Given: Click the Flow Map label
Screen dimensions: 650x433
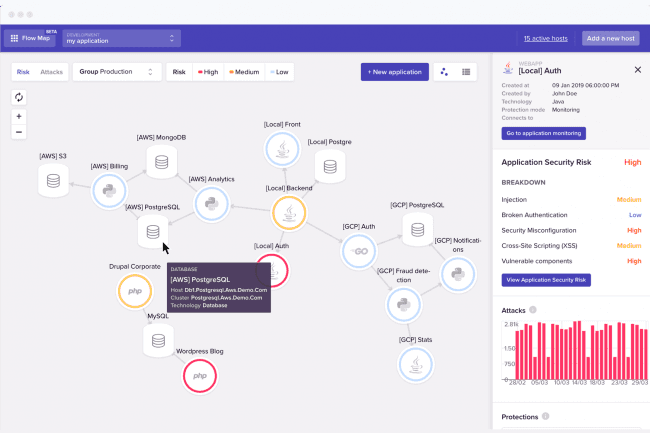Looking at the screenshot, I should pos(36,38).
